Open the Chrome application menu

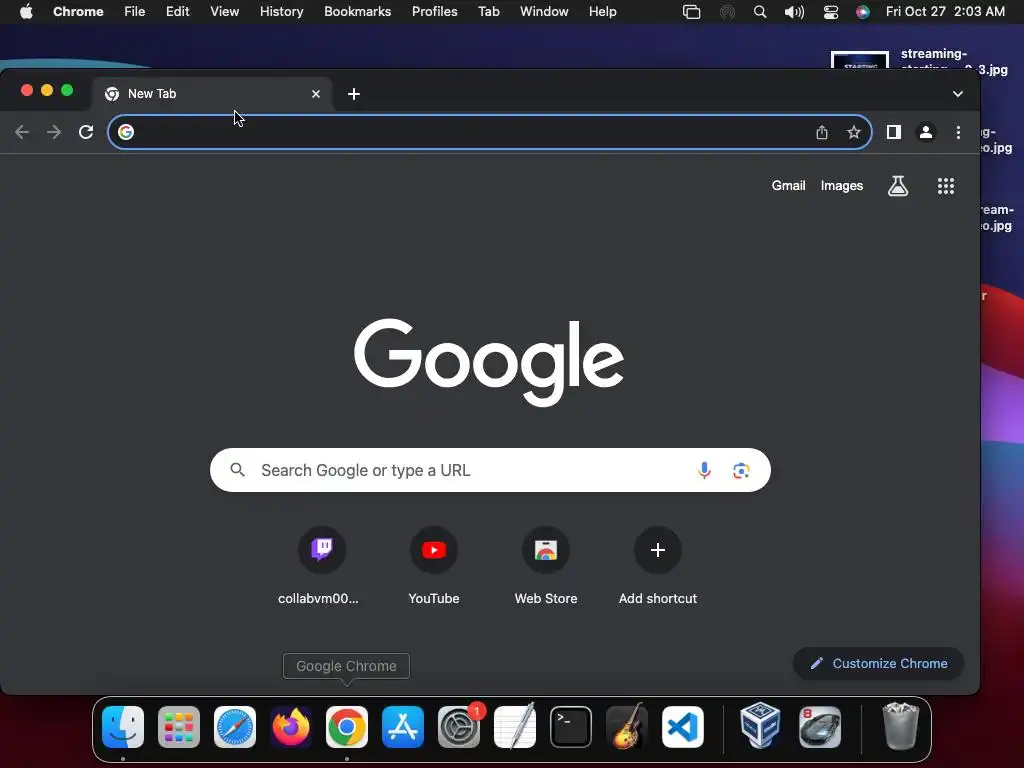point(78,12)
